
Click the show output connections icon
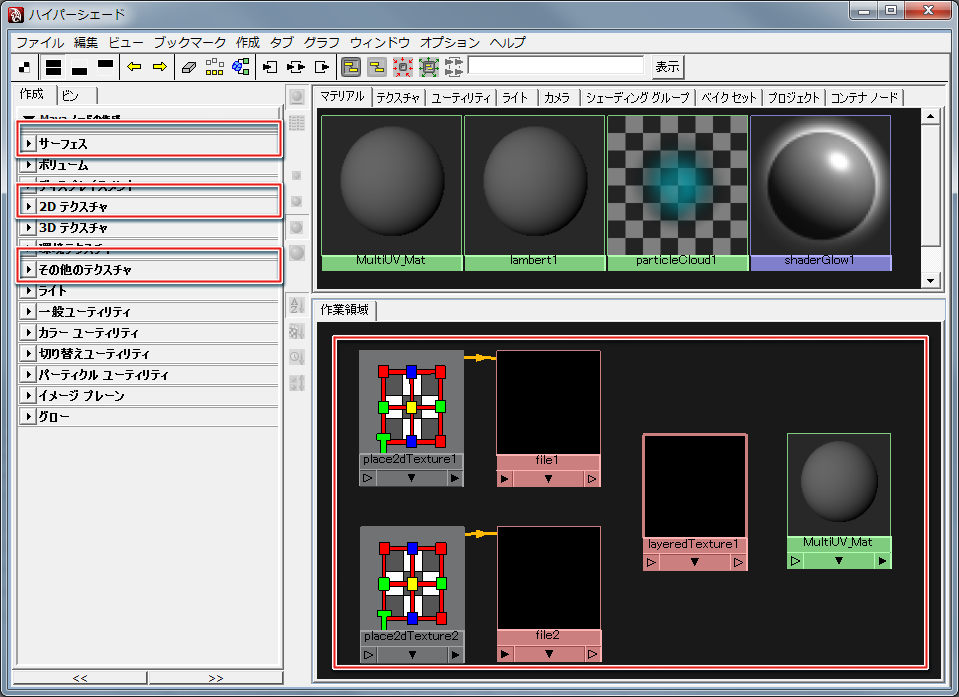pyautogui.click(x=321, y=67)
